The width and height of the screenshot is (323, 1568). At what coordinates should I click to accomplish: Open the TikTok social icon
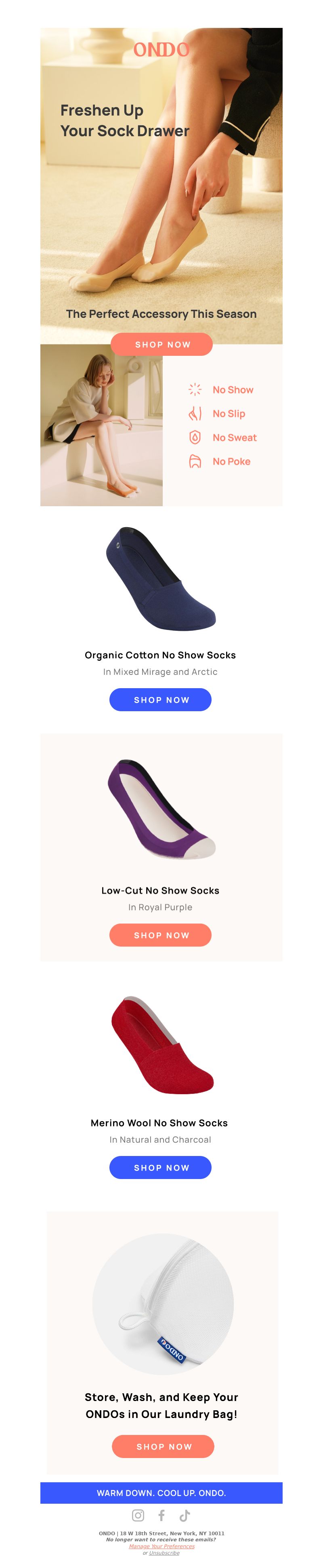tap(184, 1515)
